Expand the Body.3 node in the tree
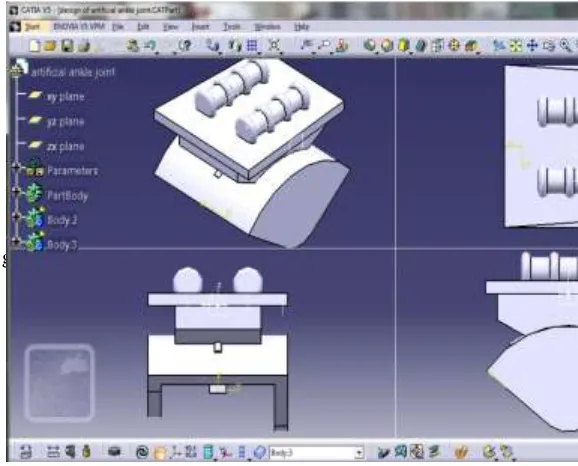The width and height of the screenshot is (578, 466). pos(16,241)
